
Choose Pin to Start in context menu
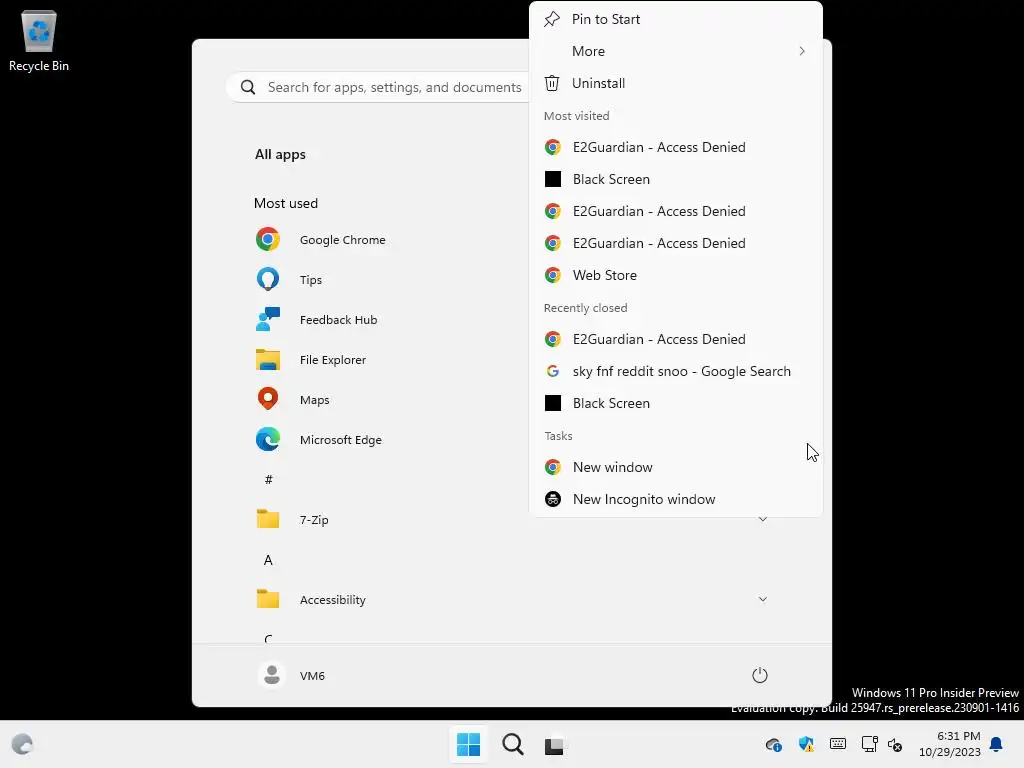[676, 19]
